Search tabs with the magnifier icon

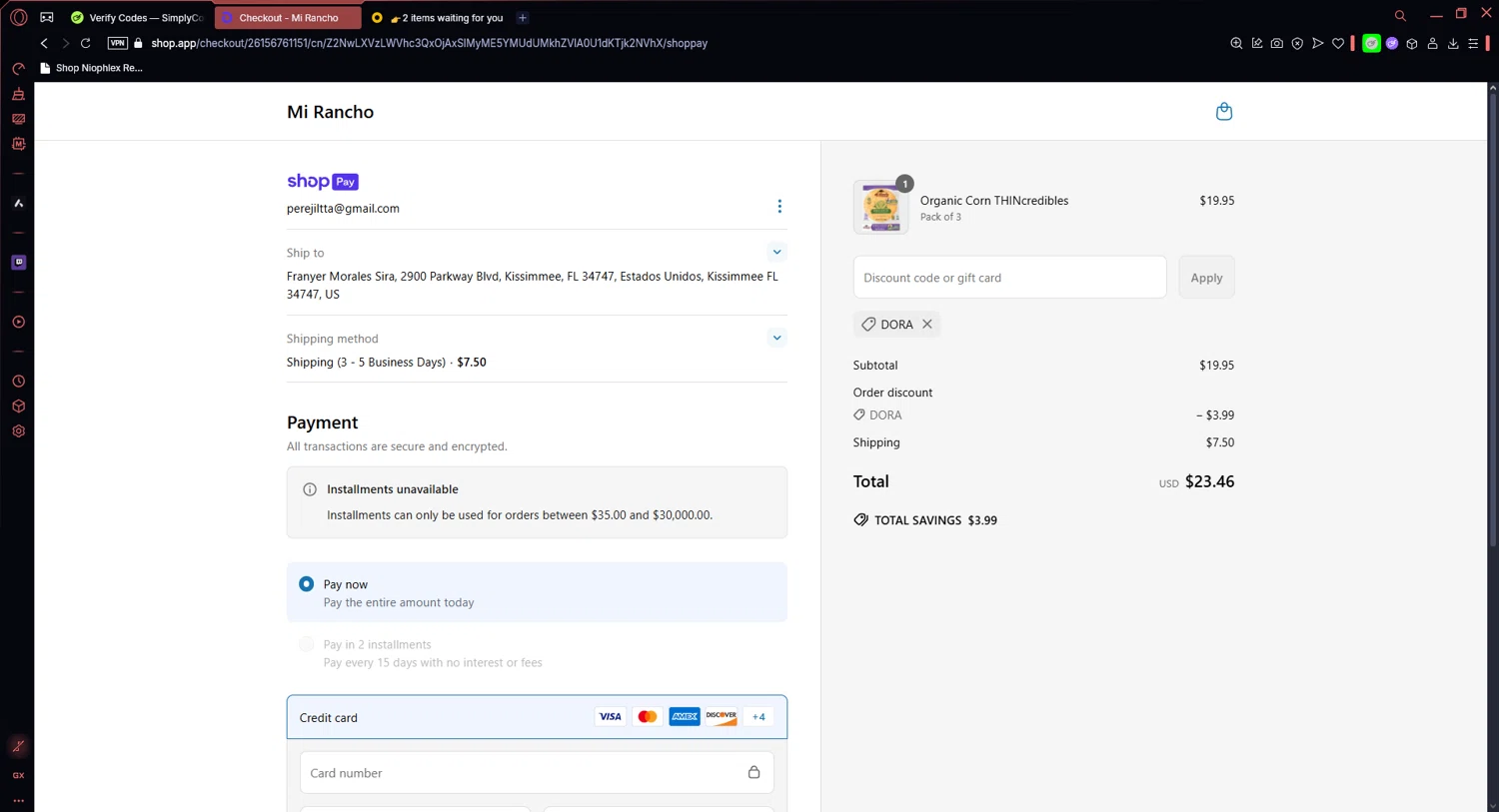[1400, 16]
